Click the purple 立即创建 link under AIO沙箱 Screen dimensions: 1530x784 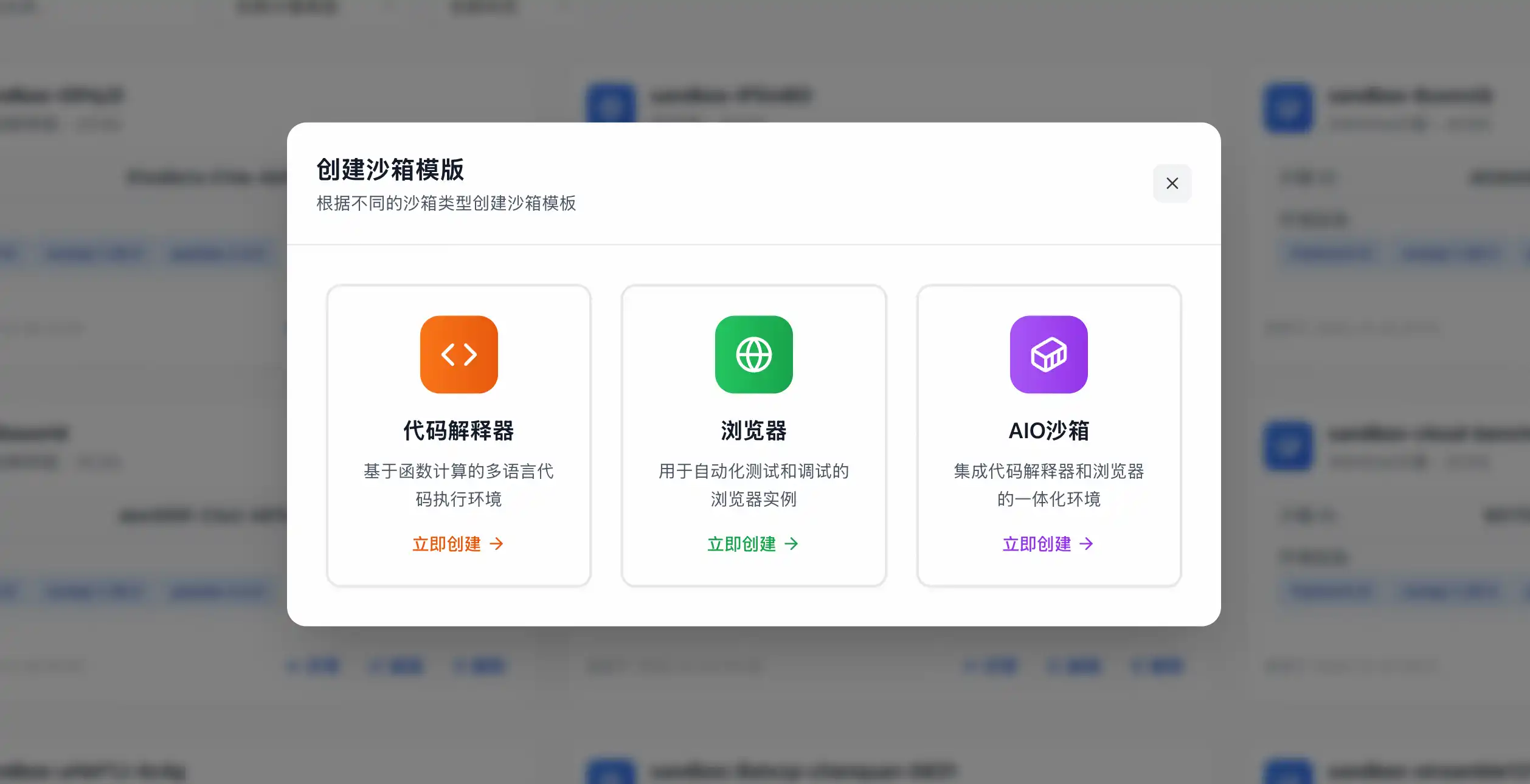click(1037, 544)
